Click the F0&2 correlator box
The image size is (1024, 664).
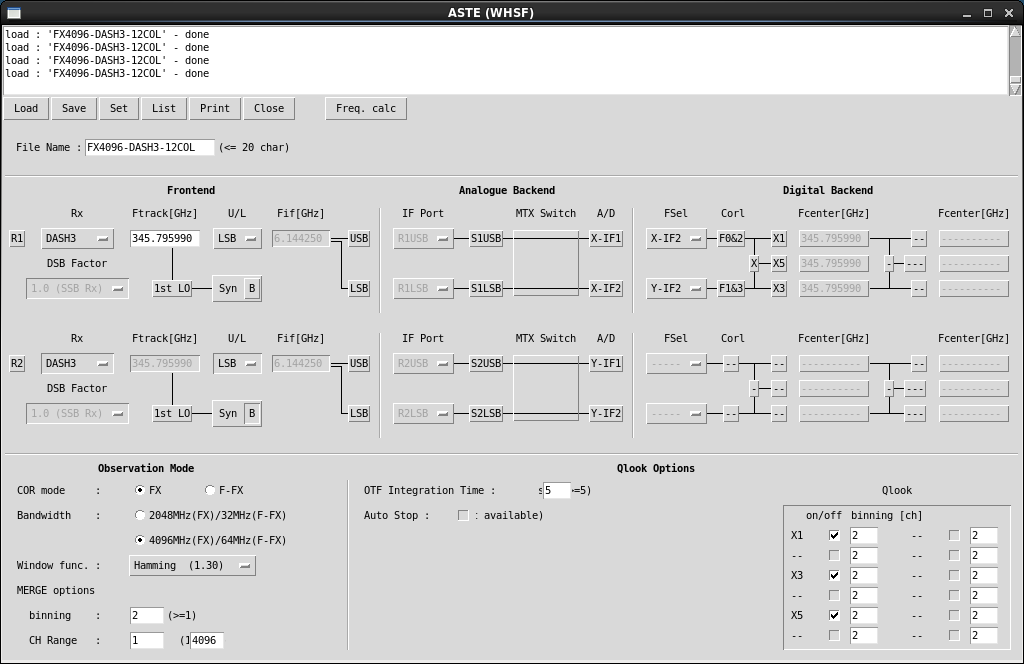click(x=731, y=238)
